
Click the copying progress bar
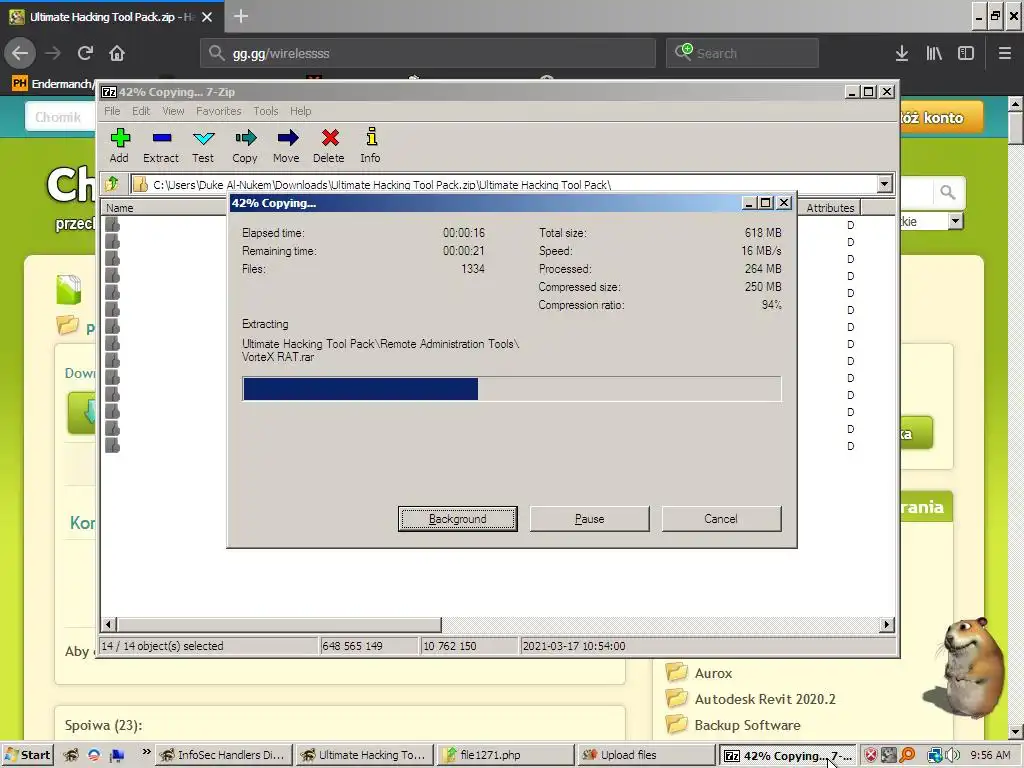pos(512,389)
